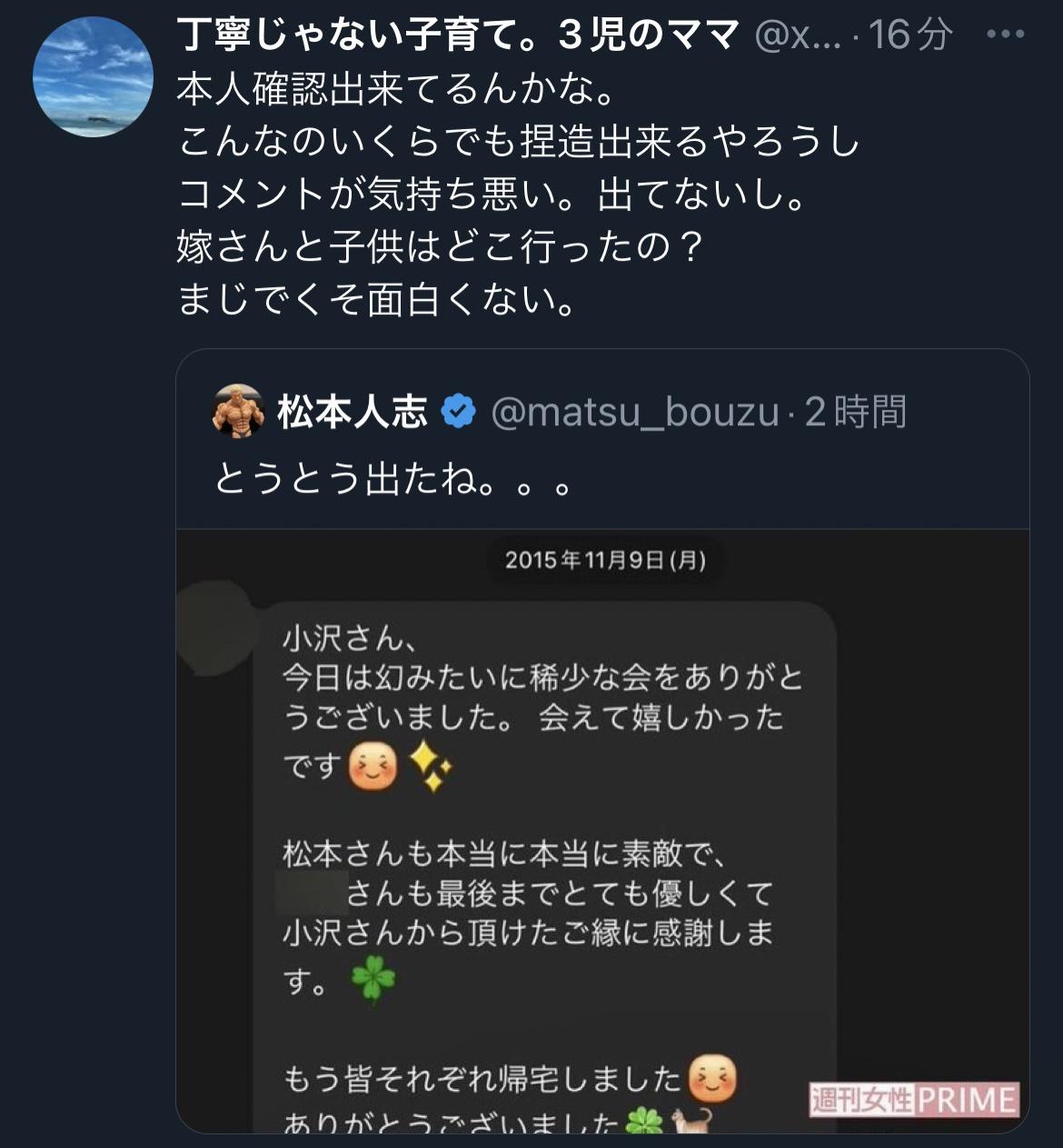Click the 2015年11月9日(月) date pill

(605, 559)
